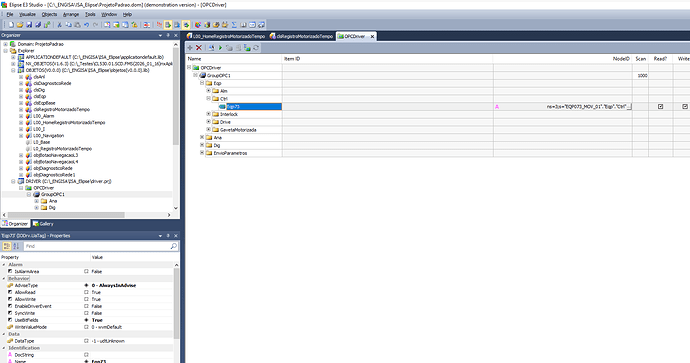690x363 pixels.
Task: Switch to L00_HomeRegistroMotorizadoTempo tab
Action: (226, 37)
